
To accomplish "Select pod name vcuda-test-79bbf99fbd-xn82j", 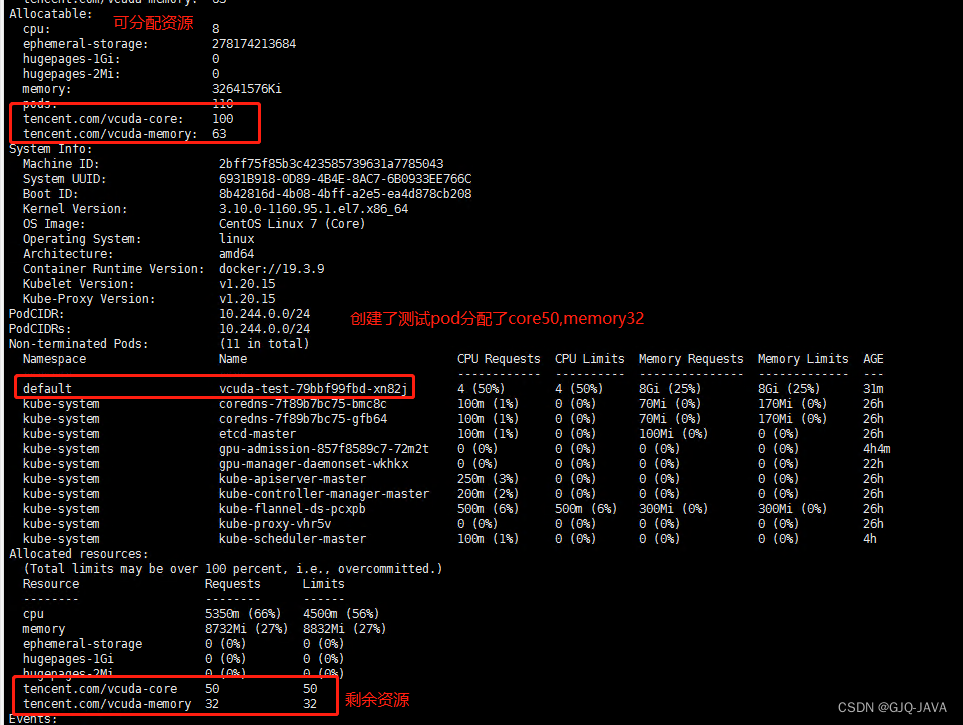I will coord(313,388).
